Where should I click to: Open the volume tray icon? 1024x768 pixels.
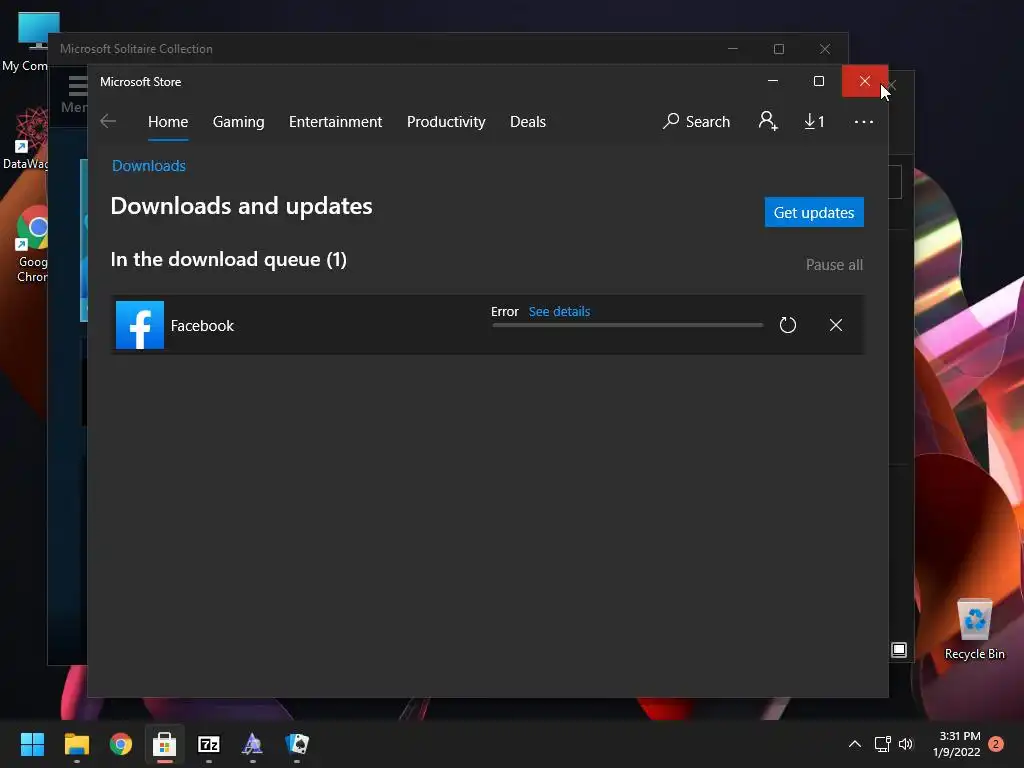pyautogui.click(x=906, y=744)
